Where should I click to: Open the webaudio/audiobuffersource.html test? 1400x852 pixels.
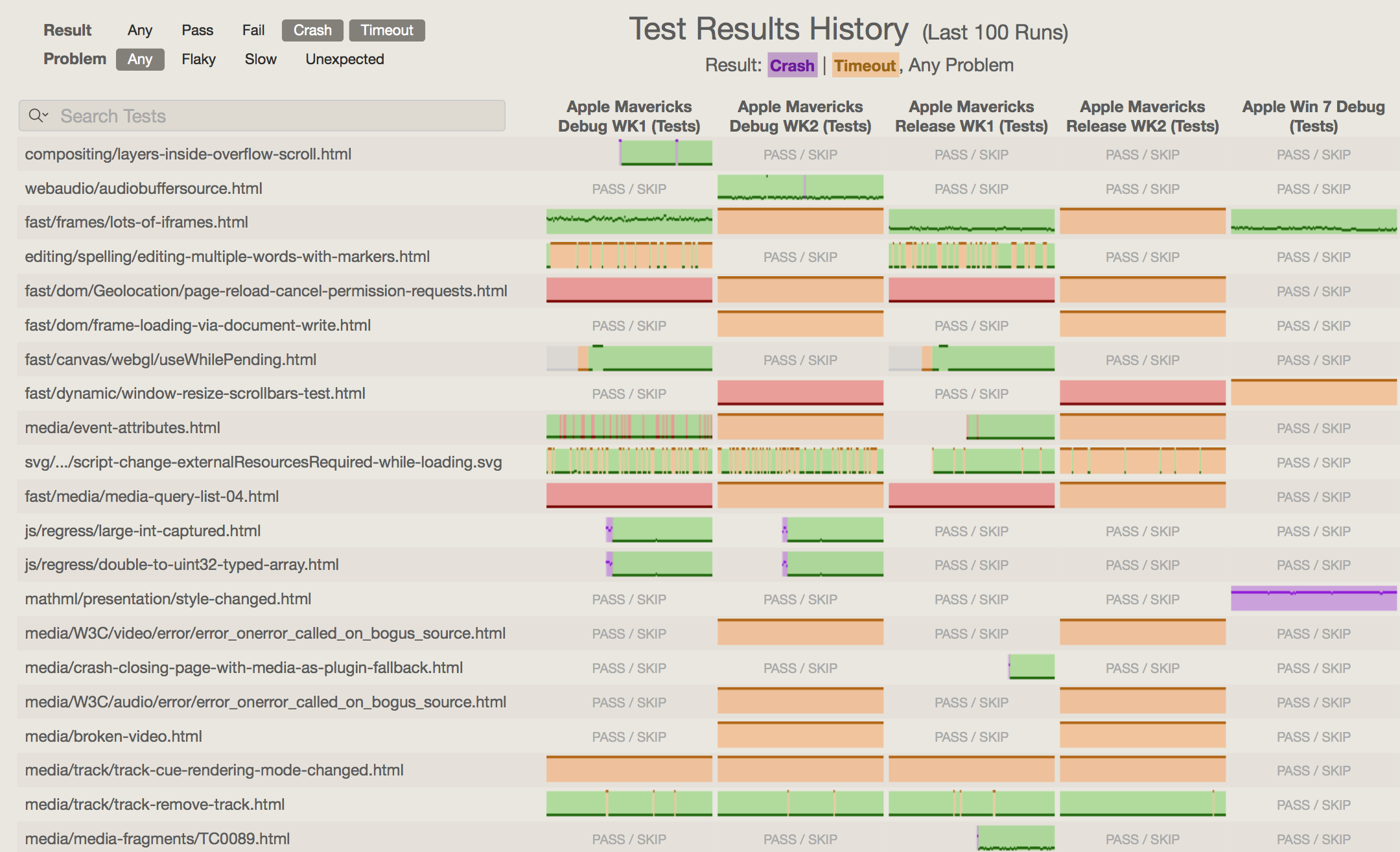(143, 189)
